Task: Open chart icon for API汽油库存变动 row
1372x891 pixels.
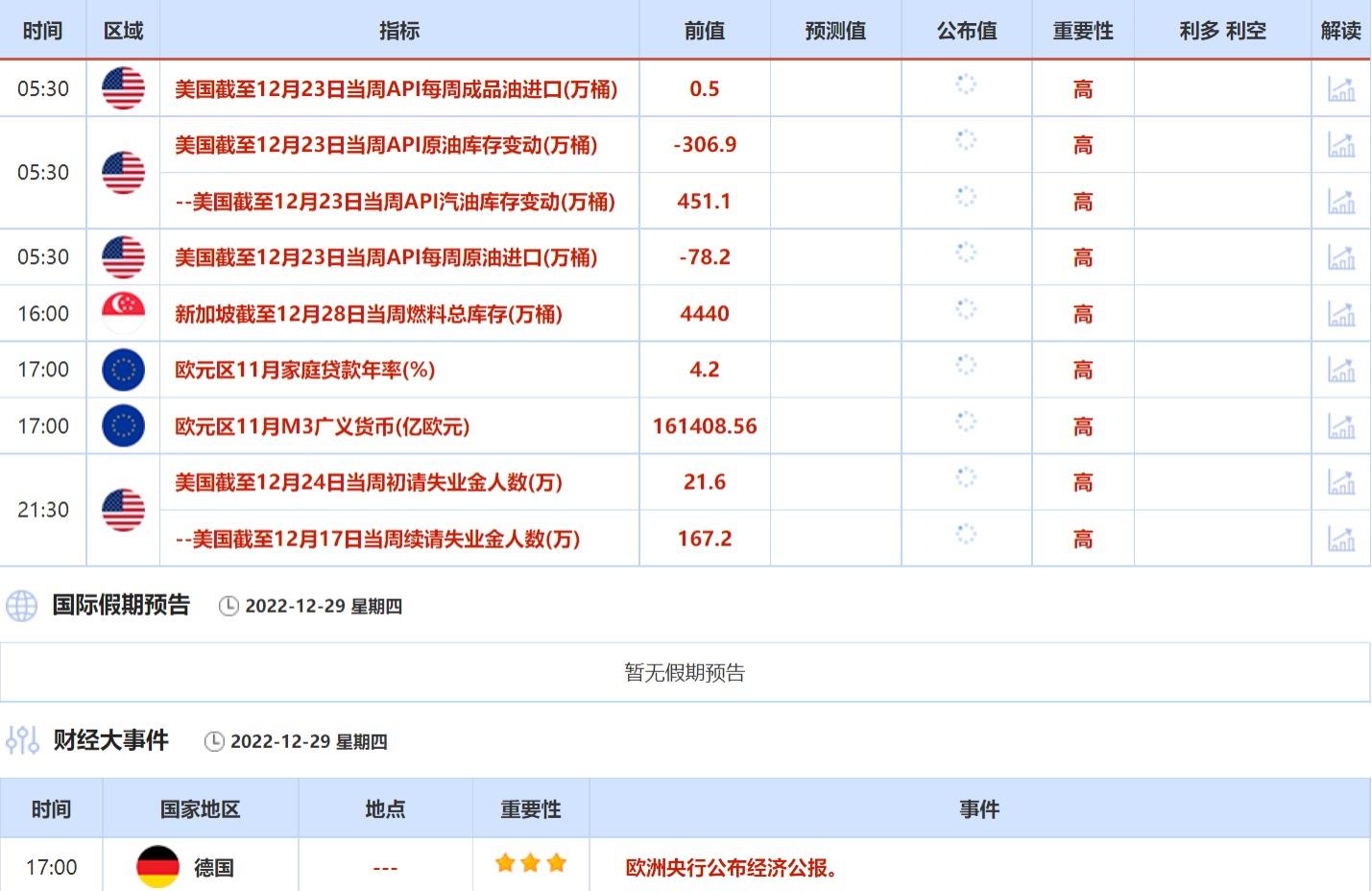Action: [1340, 202]
